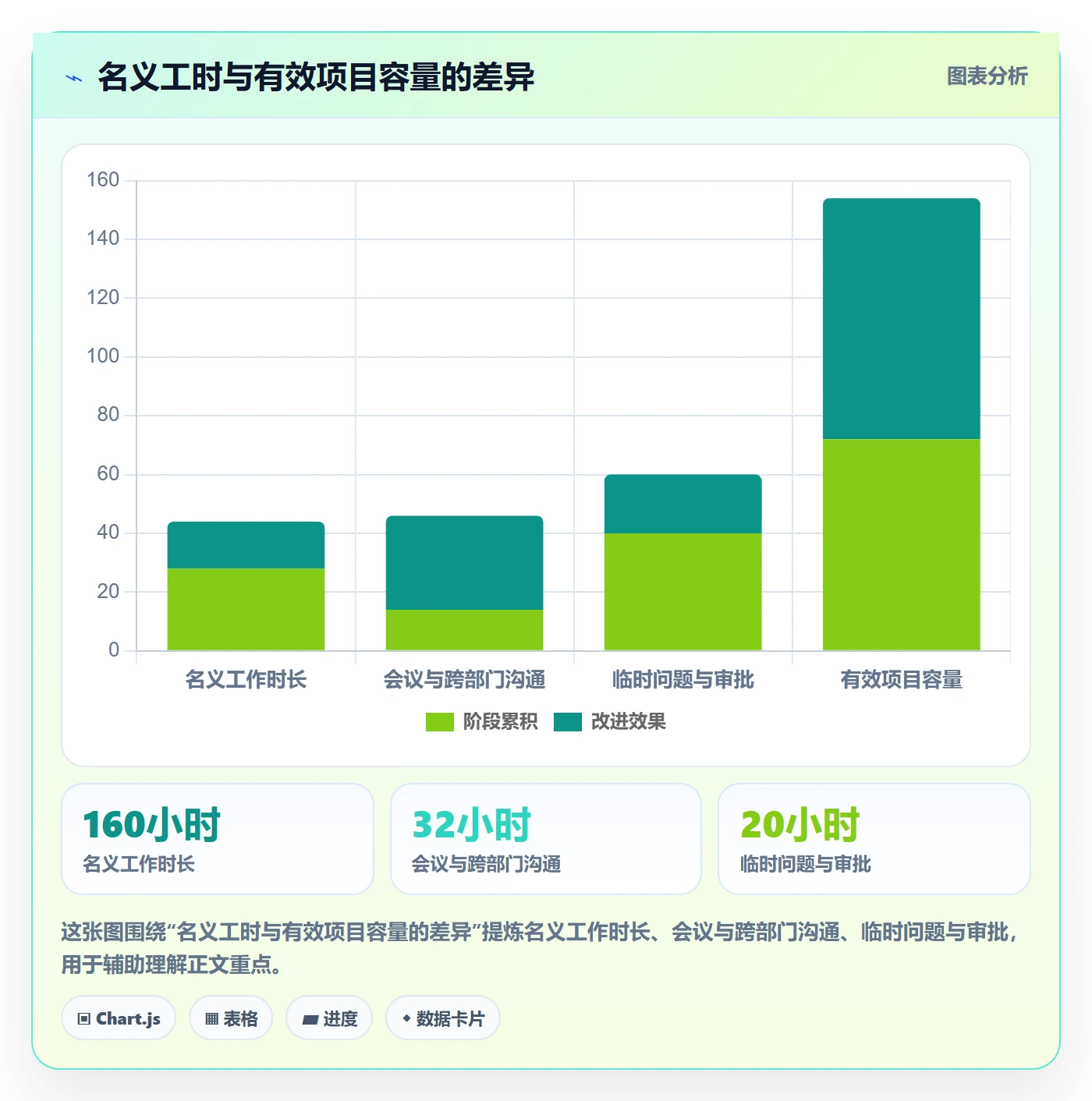Click the teal segment of the 有效项目容量 bar
The image size is (1092, 1101).
[902, 319]
